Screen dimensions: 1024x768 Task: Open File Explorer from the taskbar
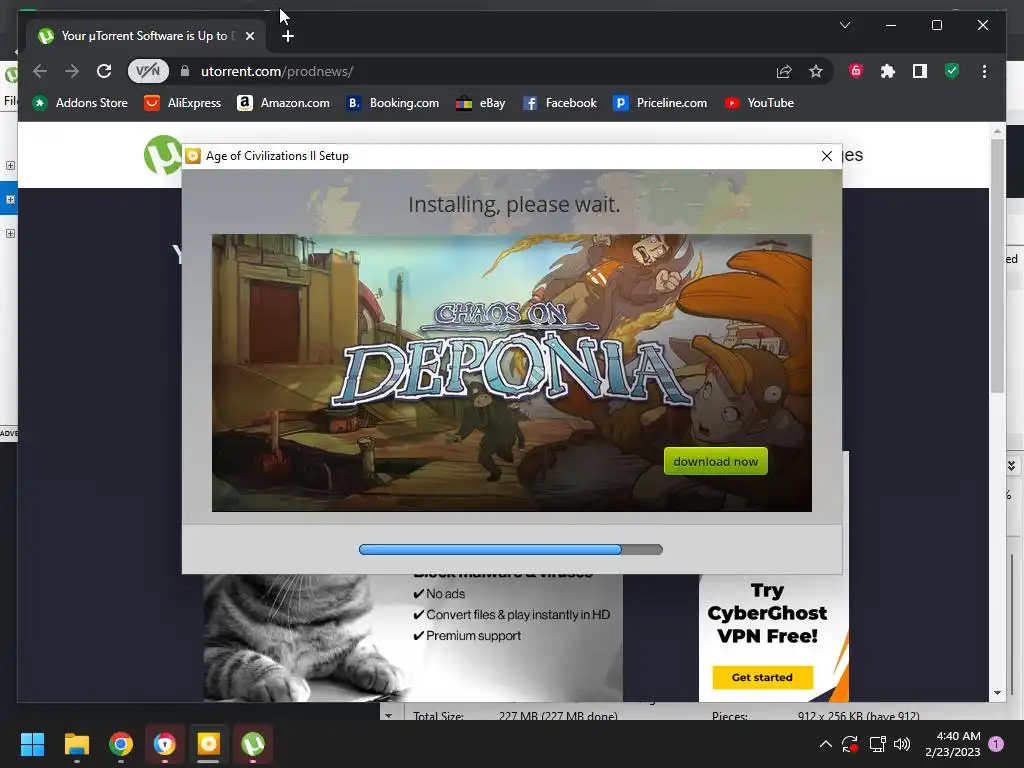tap(76, 744)
